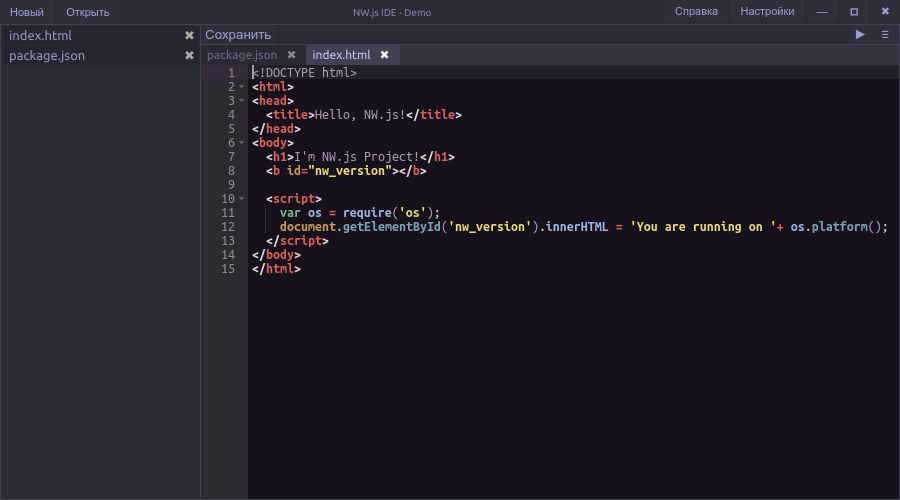Open the Открыть menu
The height and width of the screenshot is (500, 900).
87,12
